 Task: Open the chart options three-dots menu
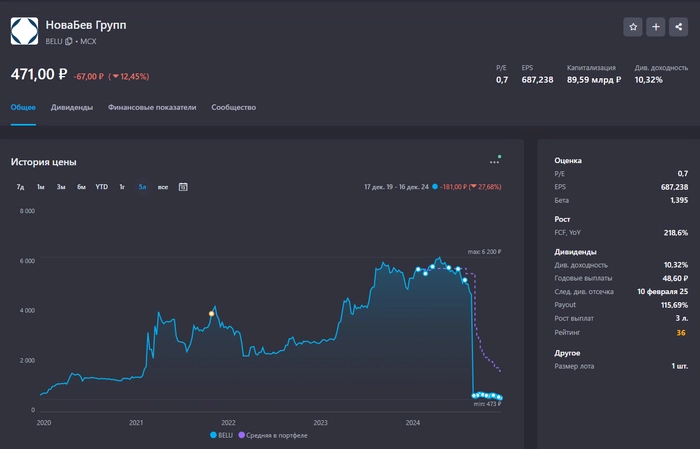(494, 161)
